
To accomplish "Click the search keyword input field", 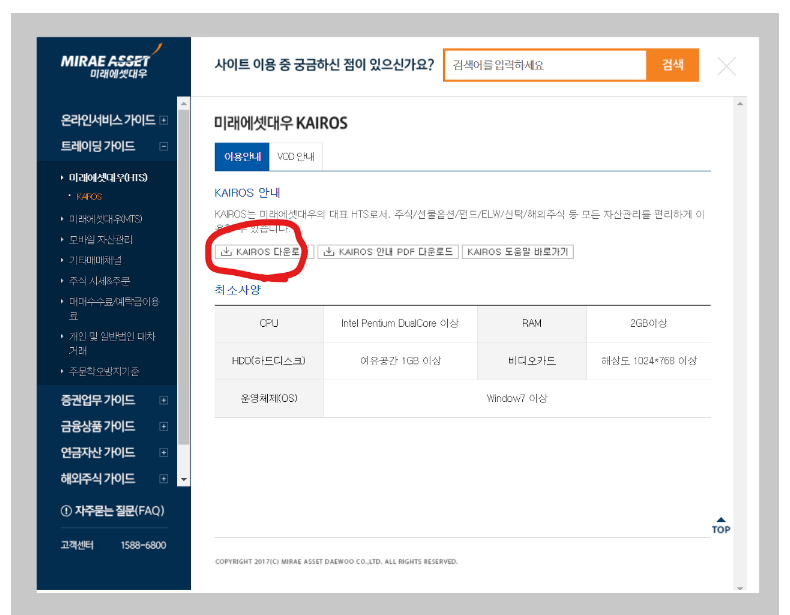I will tap(545, 65).
